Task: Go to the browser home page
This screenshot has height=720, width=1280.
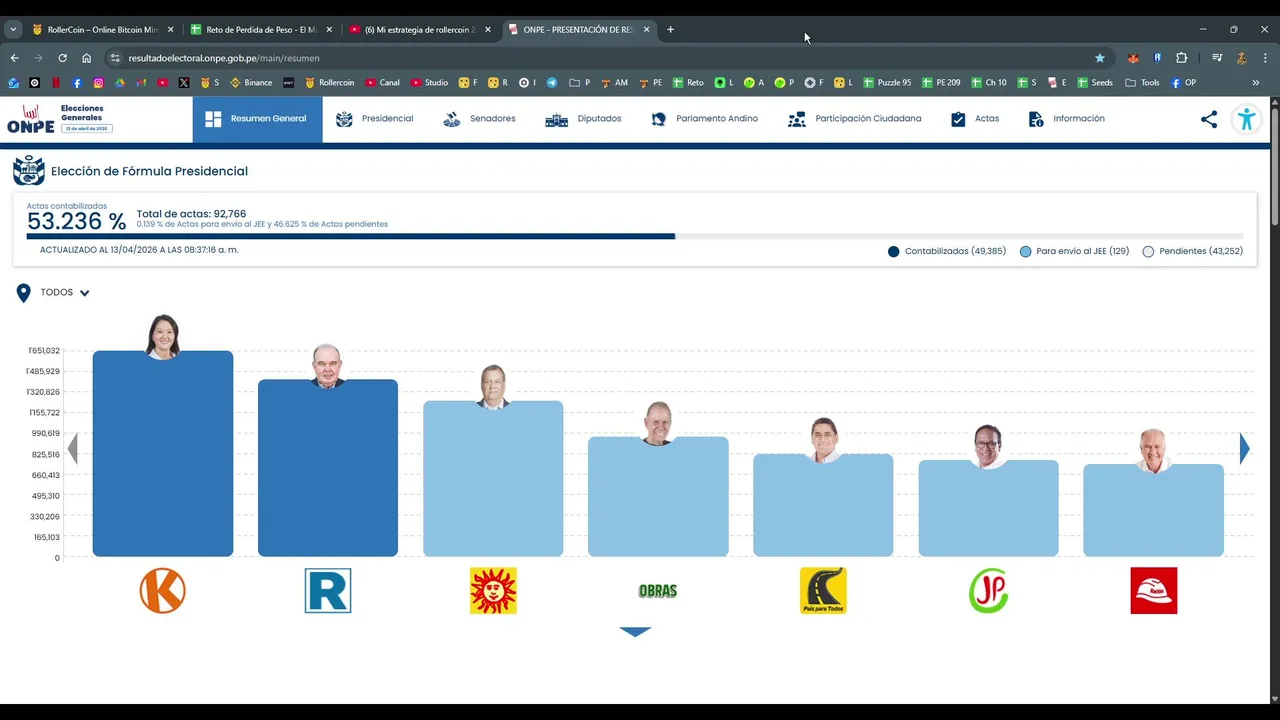Action: coord(87,58)
